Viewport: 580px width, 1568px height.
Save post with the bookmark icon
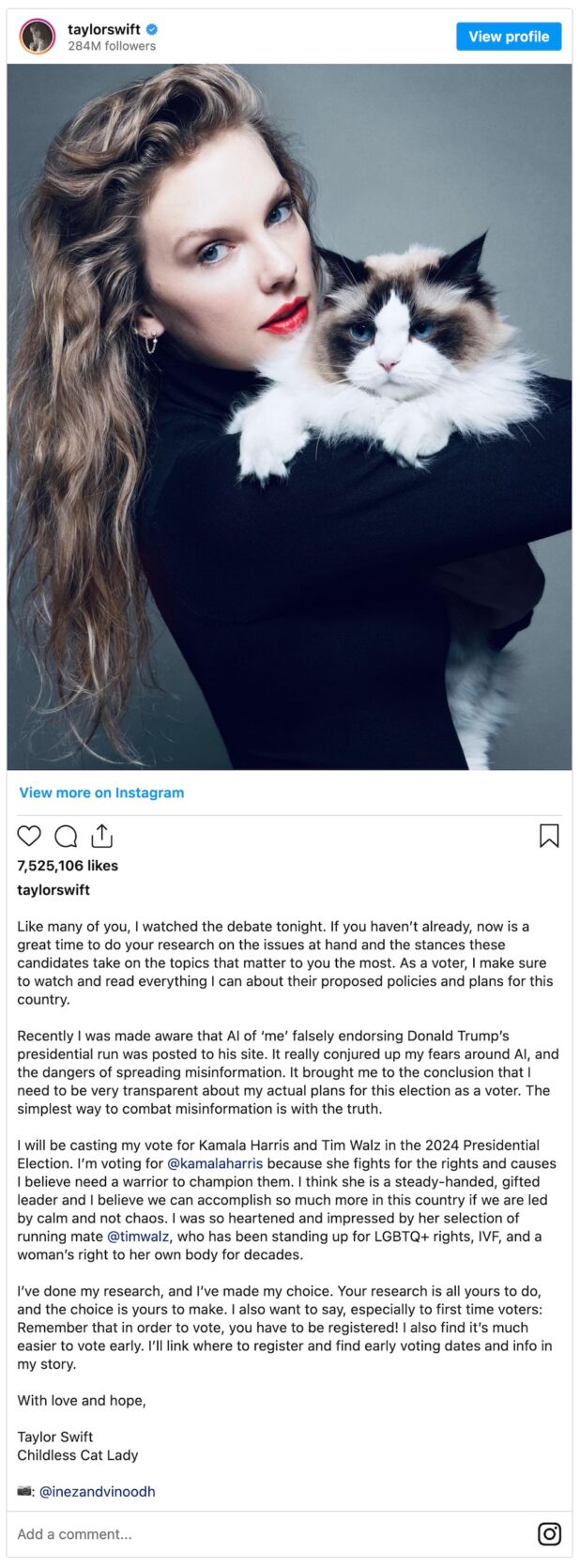point(549,836)
